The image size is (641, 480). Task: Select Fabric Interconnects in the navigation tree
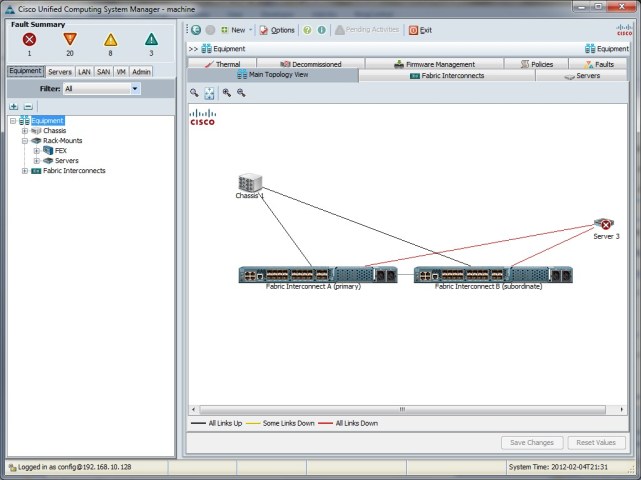click(74, 171)
